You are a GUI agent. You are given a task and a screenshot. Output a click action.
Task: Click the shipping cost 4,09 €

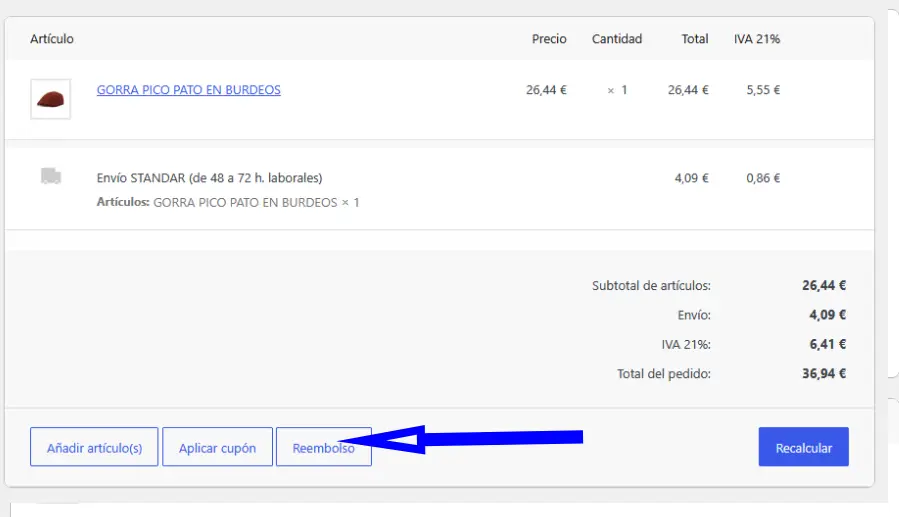pyautogui.click(x=691, y=178)
